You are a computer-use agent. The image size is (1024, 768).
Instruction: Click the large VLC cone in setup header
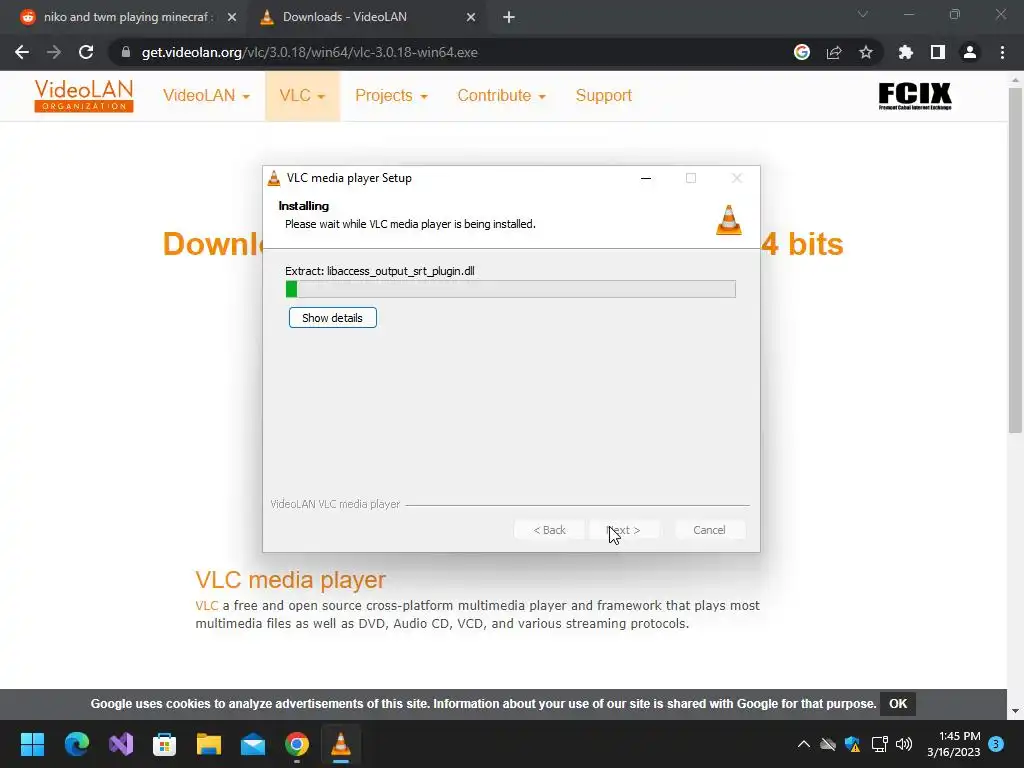click(x=729, y=219)
